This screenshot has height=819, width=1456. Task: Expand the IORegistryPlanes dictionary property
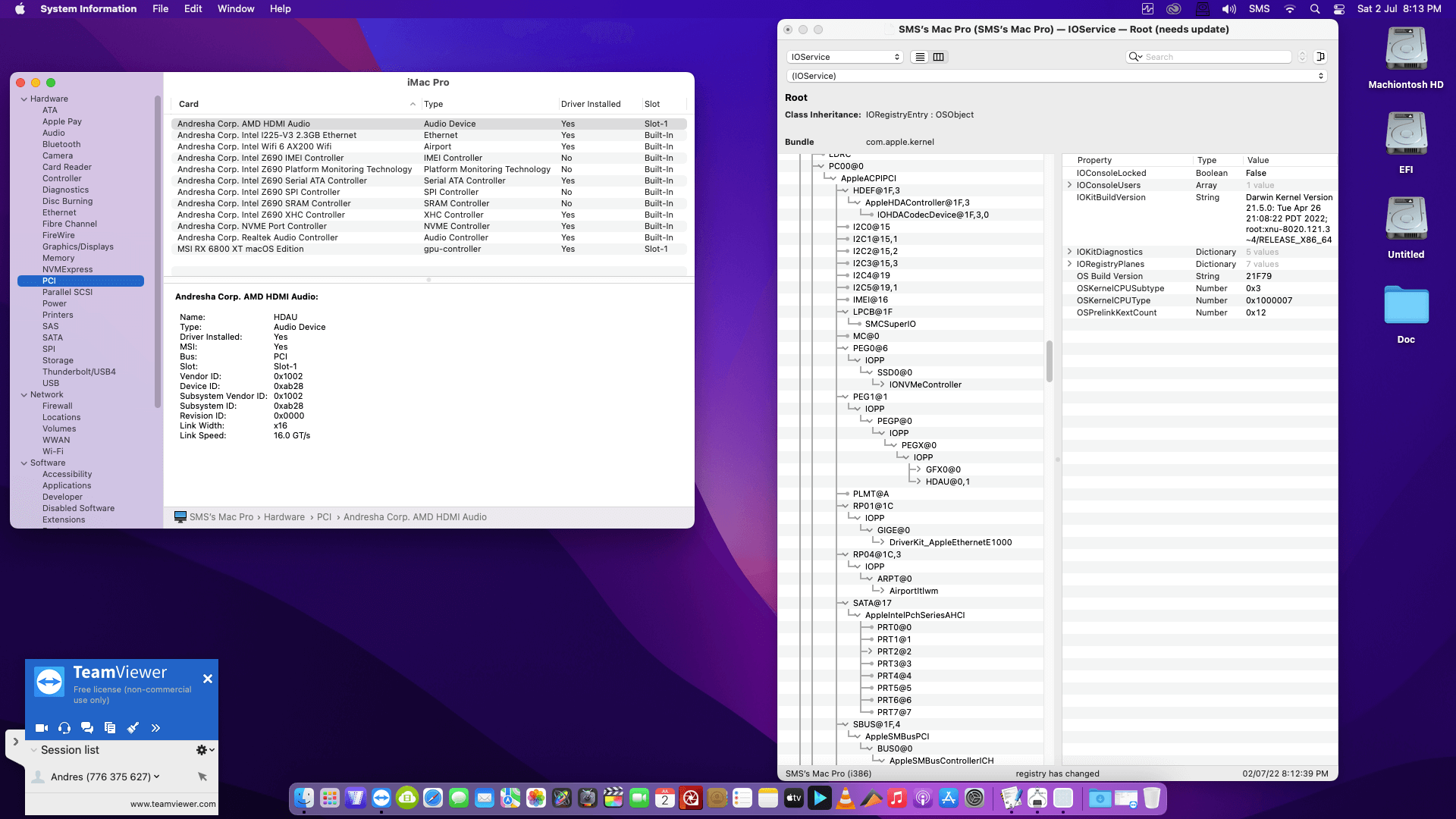tap(1069, 264)
